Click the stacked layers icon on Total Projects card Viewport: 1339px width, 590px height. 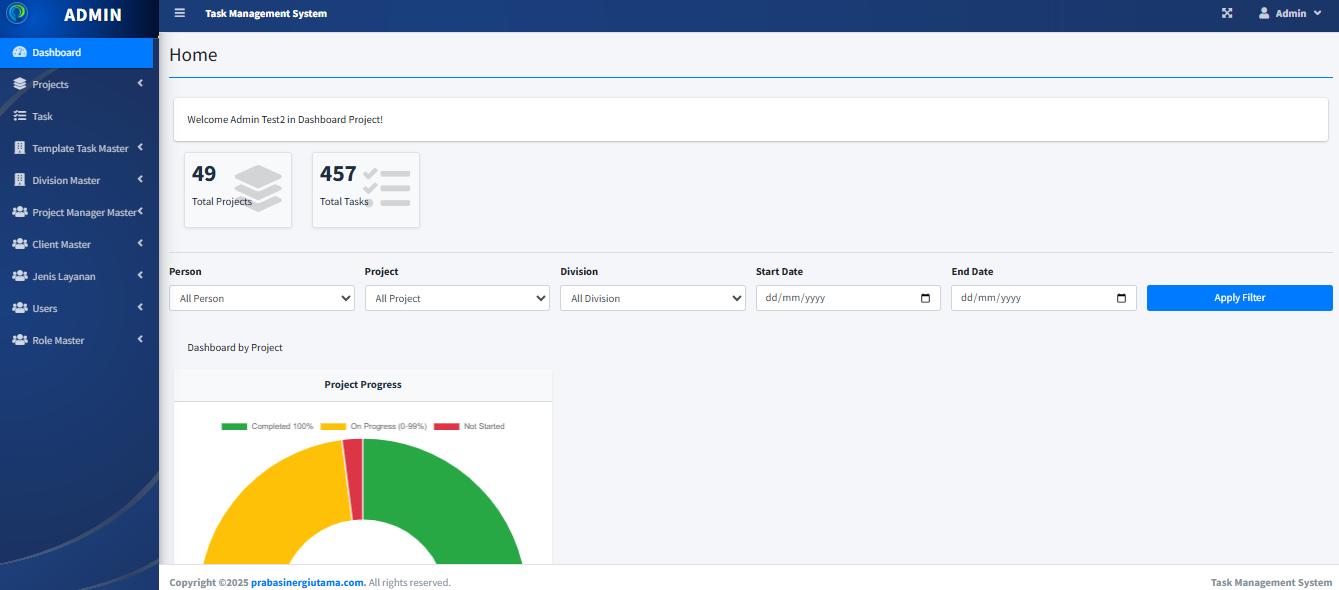pos(258,188)
